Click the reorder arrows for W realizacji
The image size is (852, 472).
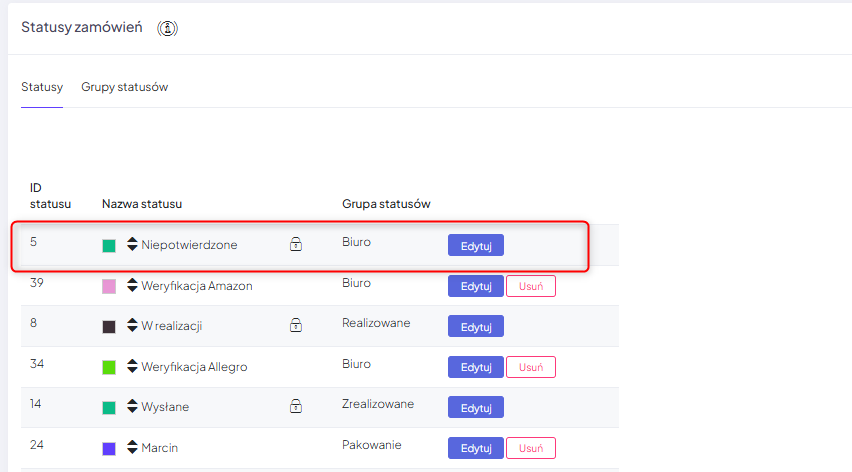click(132, 326)
